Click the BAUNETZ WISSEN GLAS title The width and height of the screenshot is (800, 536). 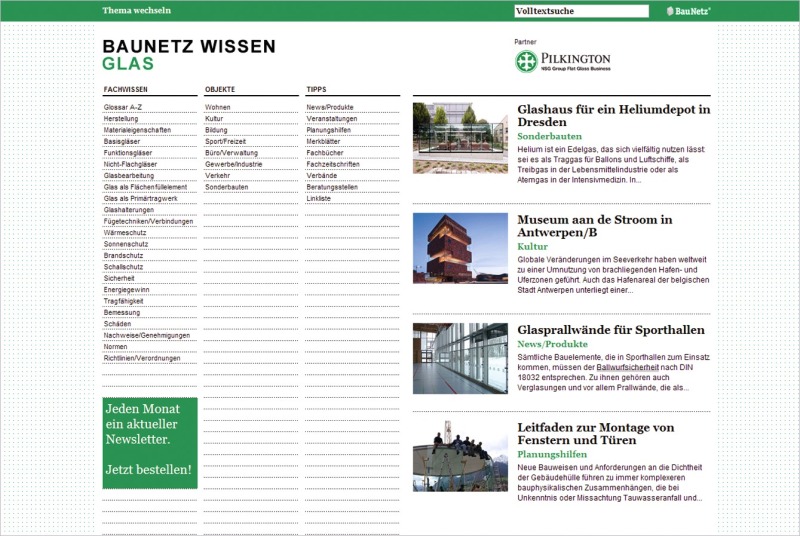189,55
